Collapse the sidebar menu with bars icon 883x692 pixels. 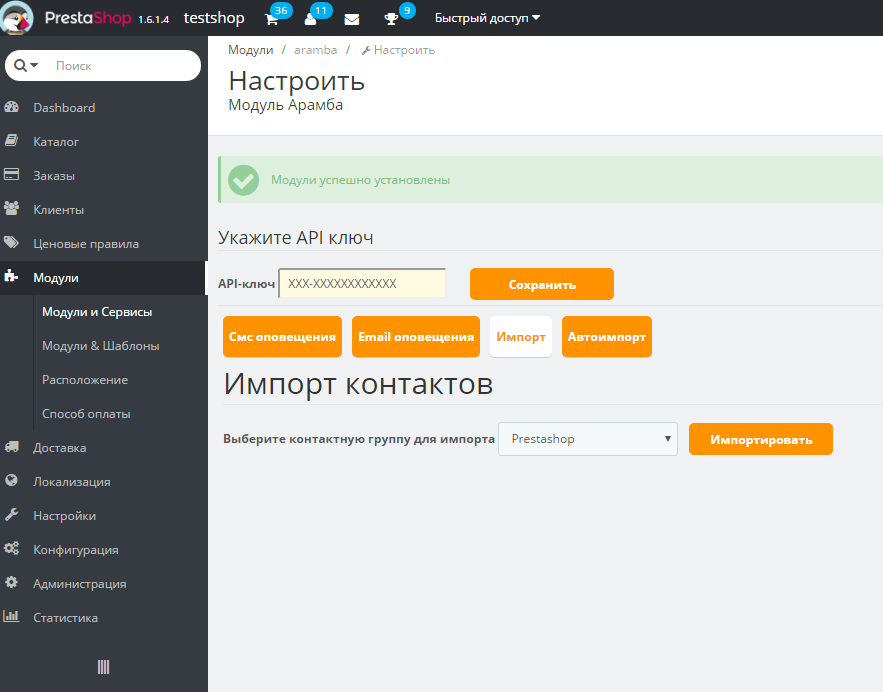[x=104, y=667]
